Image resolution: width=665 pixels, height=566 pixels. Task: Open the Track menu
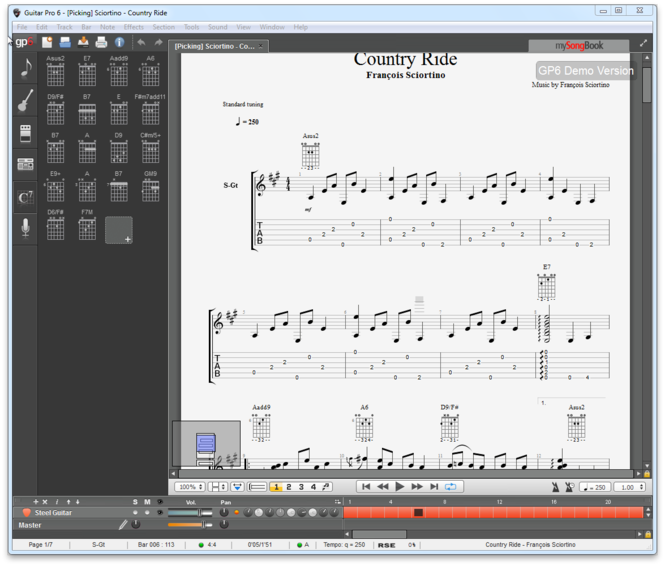coord(64,27)
